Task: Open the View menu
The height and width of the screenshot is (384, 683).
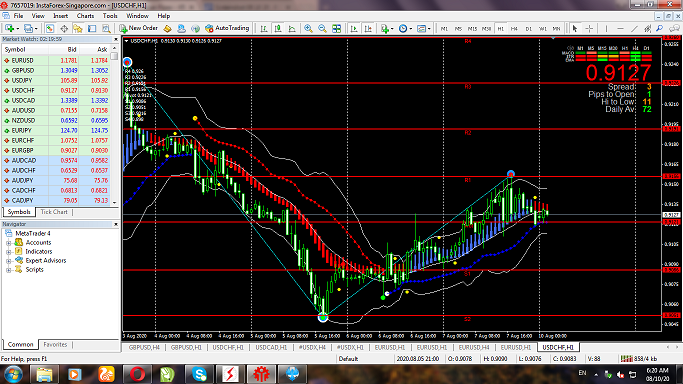Action: 38,16
